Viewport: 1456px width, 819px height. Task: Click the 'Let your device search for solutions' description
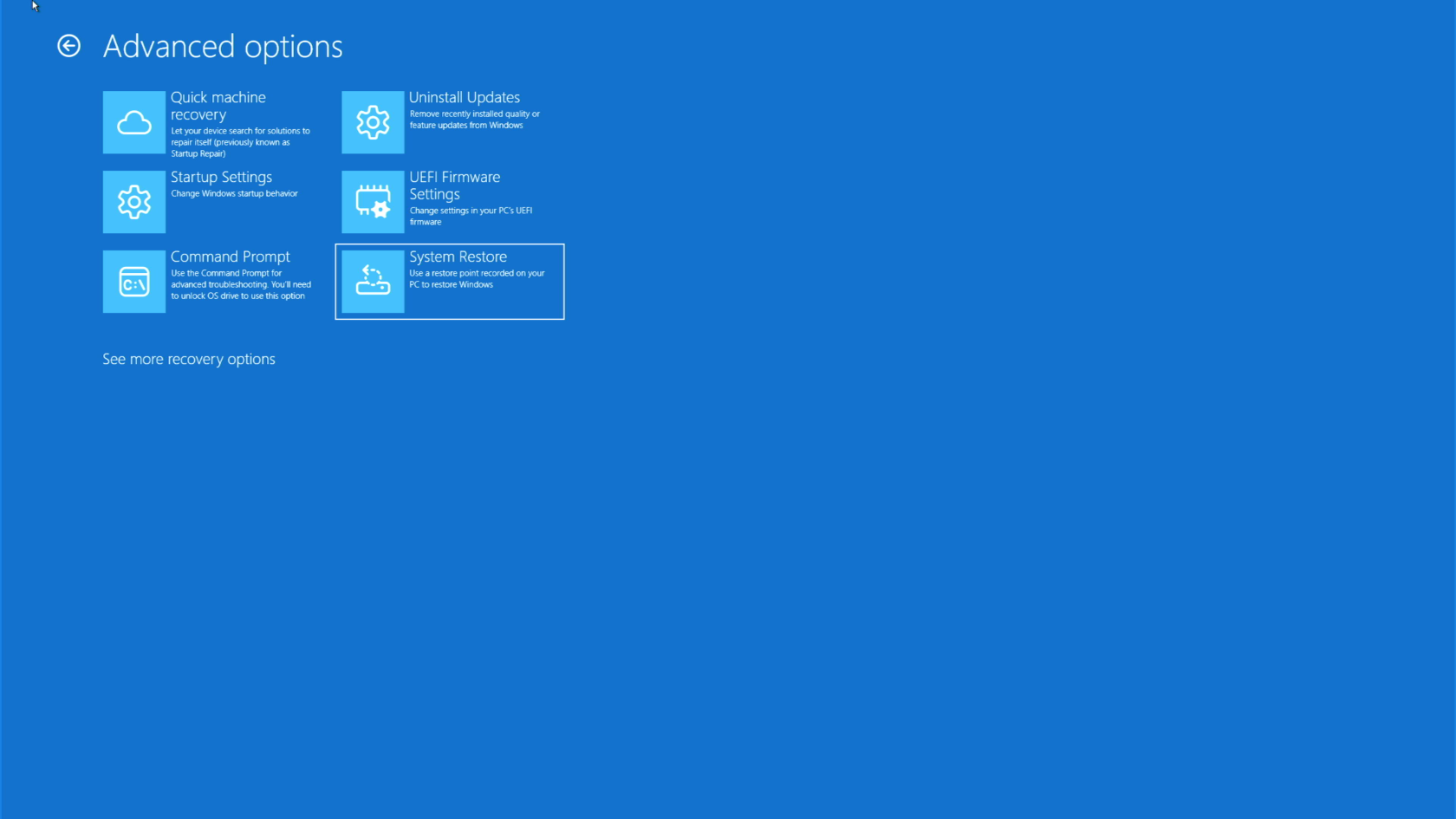pyautogui.click(x=240, y=142)
